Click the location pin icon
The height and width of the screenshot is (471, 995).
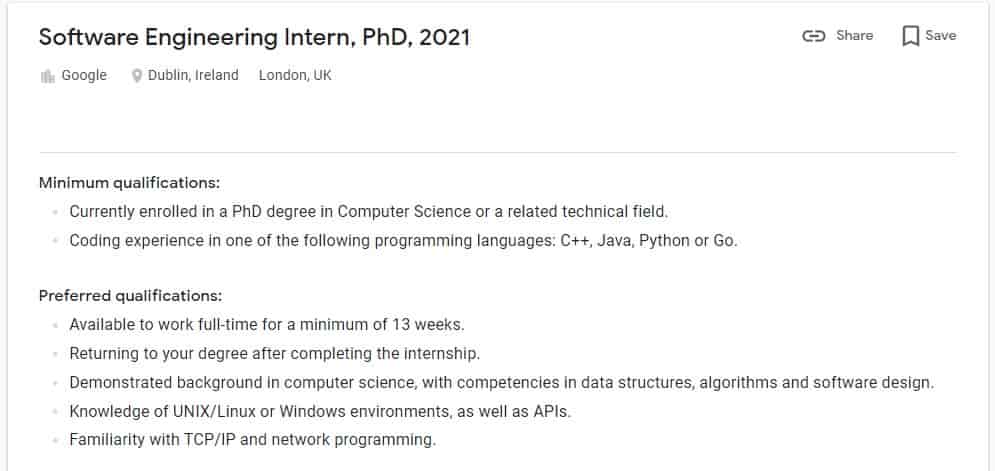[x=136, y=76]
